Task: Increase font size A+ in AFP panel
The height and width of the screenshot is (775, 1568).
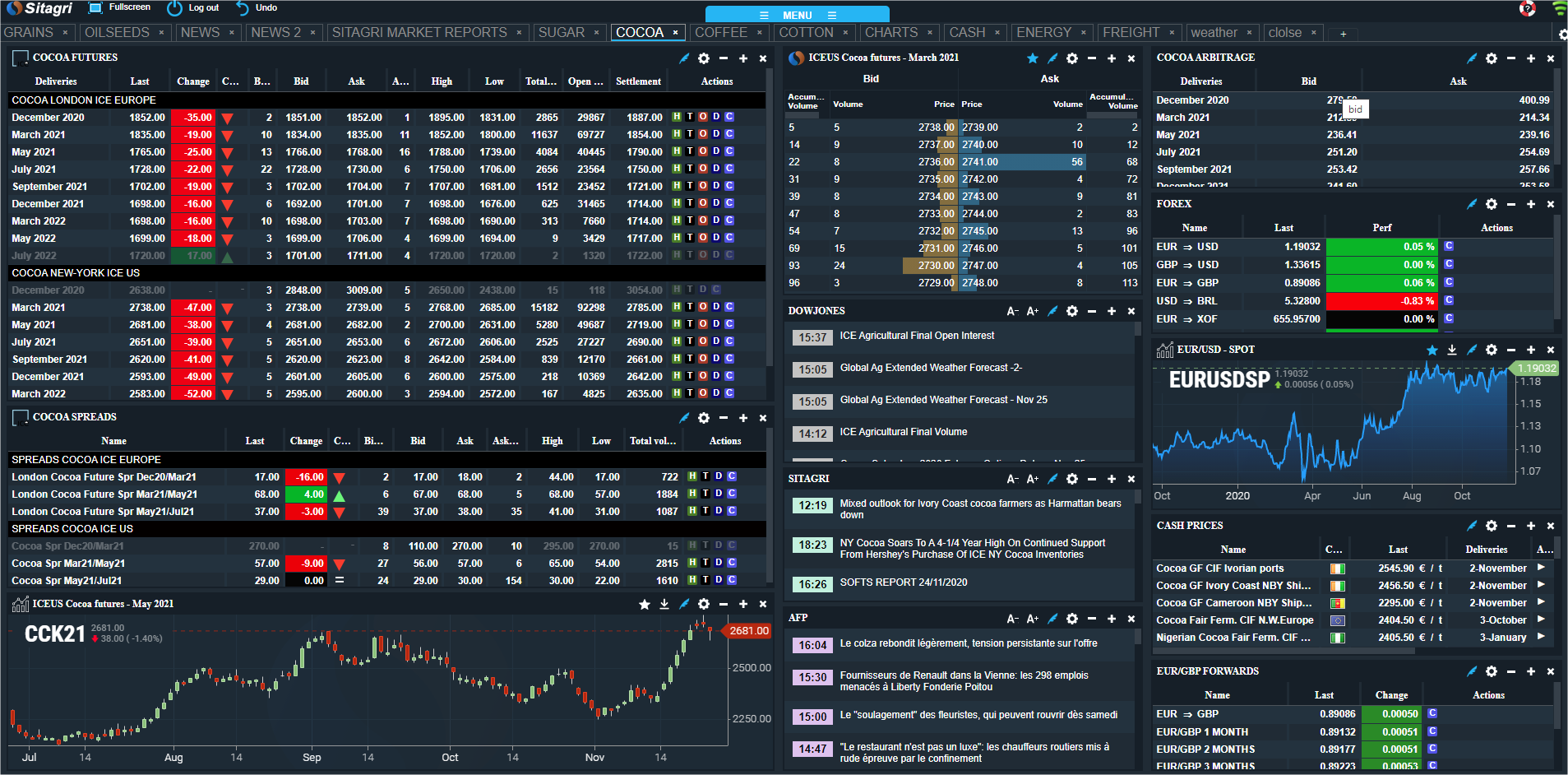Action: [x=1033, y=618]
